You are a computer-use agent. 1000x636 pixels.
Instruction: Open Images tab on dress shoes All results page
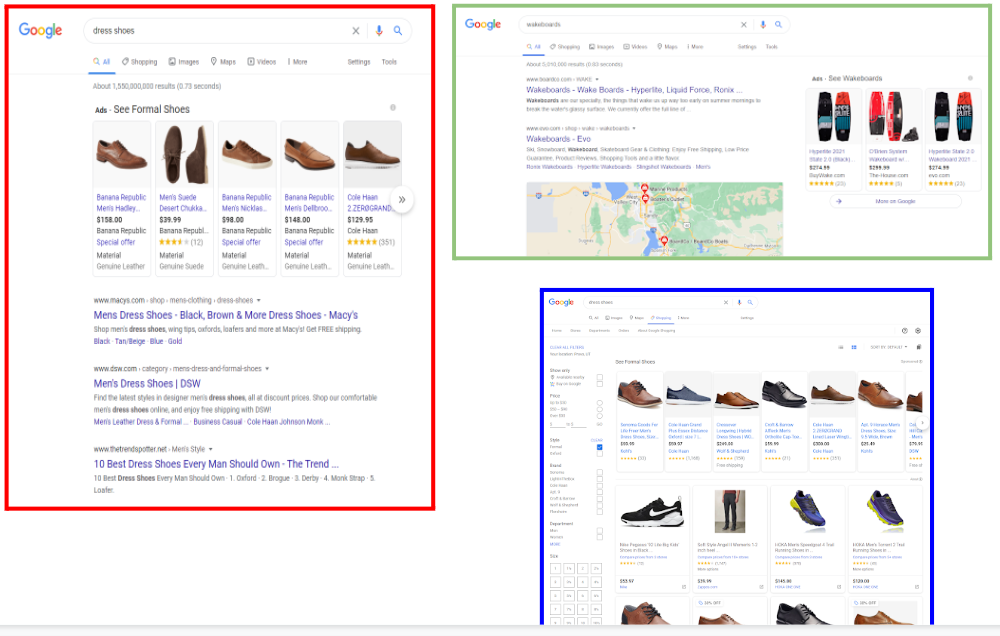(184, 62)
